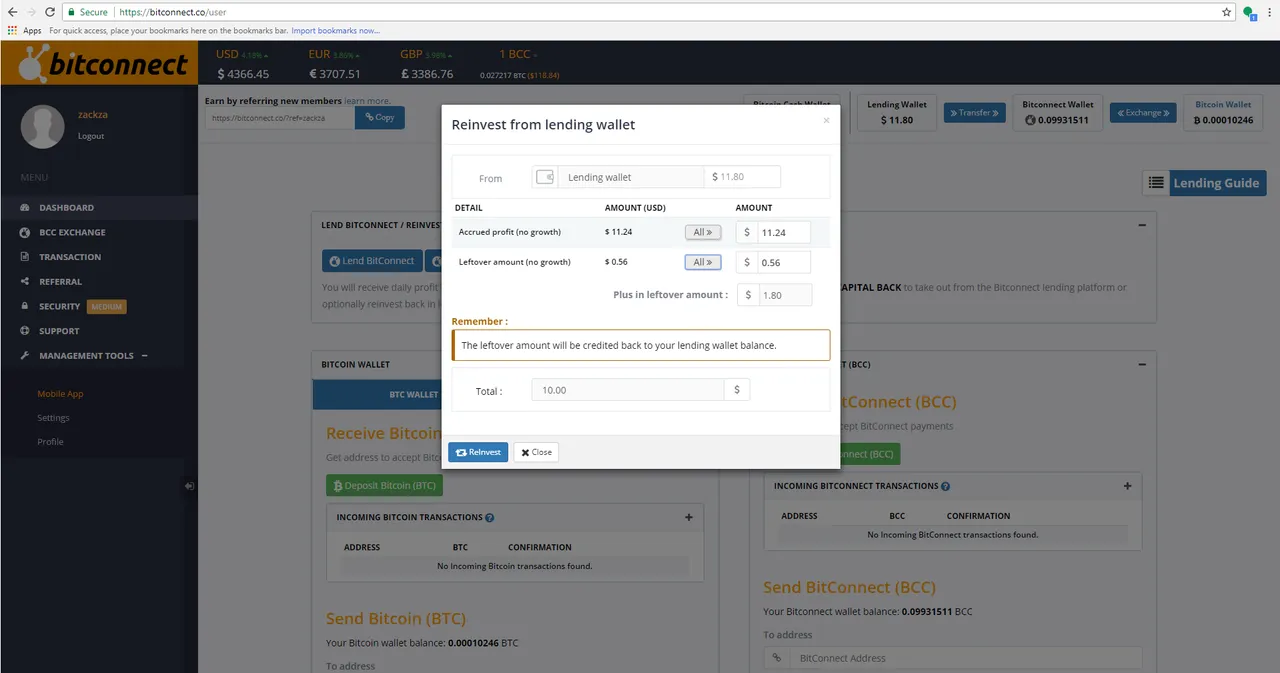Click the Security padlock icon
1280x673 pixels.
click(25, 306)
